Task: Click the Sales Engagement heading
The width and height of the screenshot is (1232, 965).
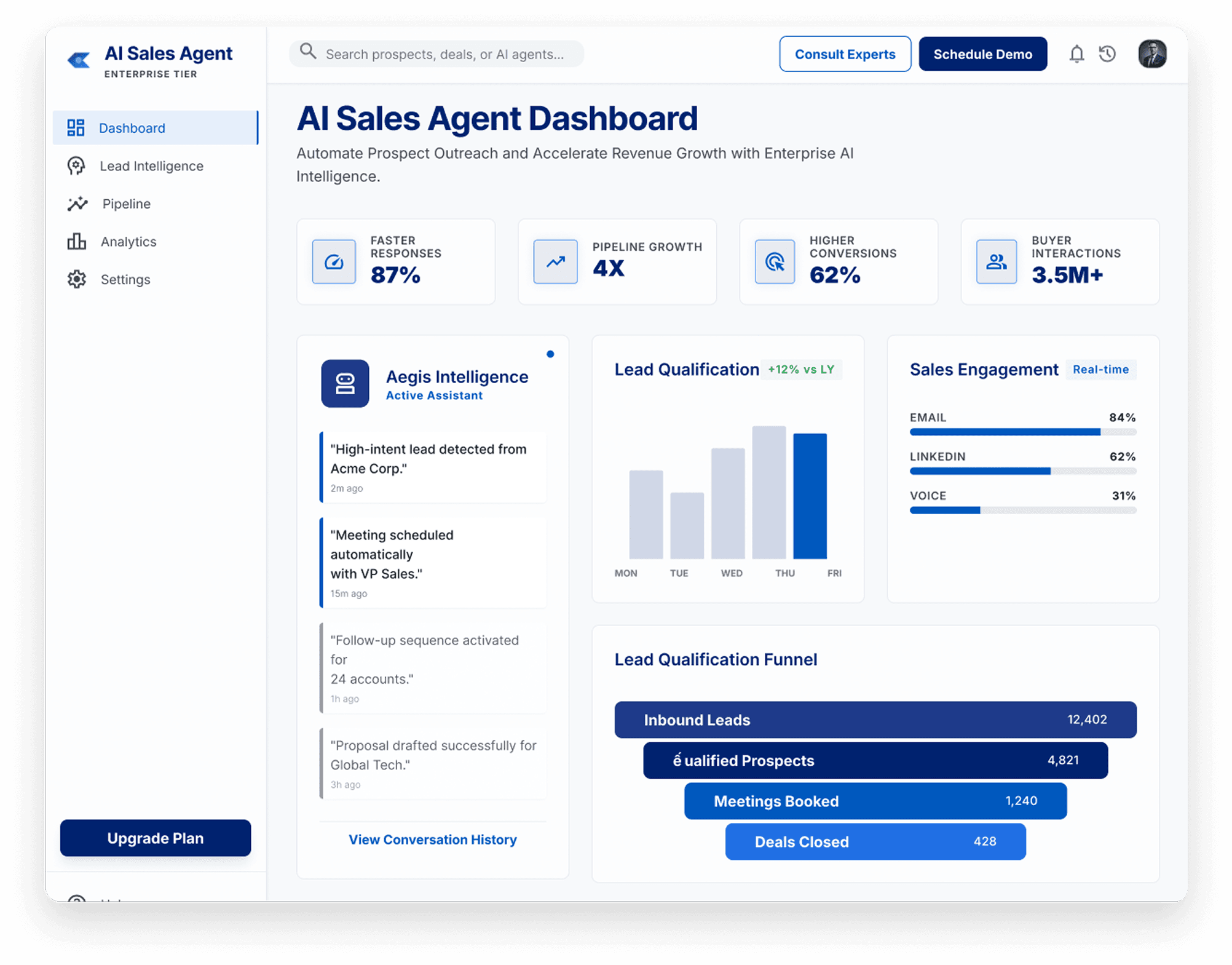Action: (984, 369)
